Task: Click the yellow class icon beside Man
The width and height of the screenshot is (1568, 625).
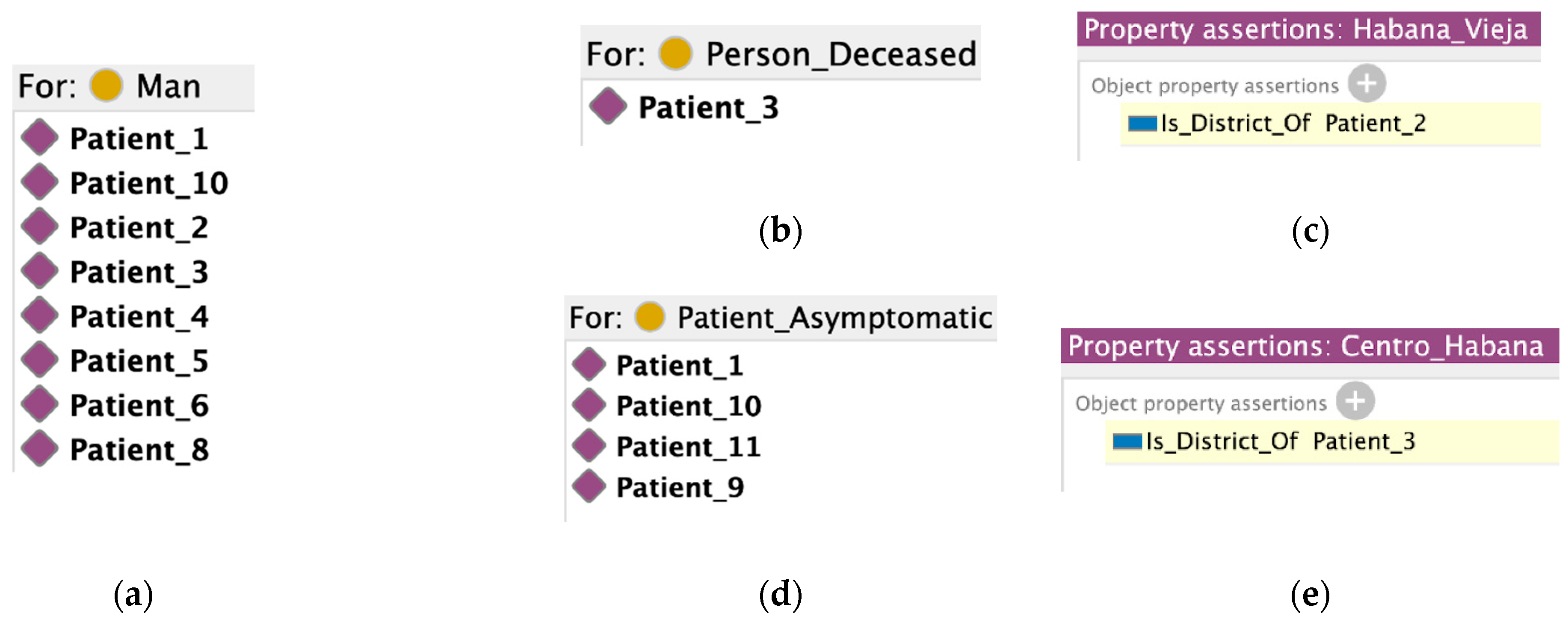Action: pos(107,85)
